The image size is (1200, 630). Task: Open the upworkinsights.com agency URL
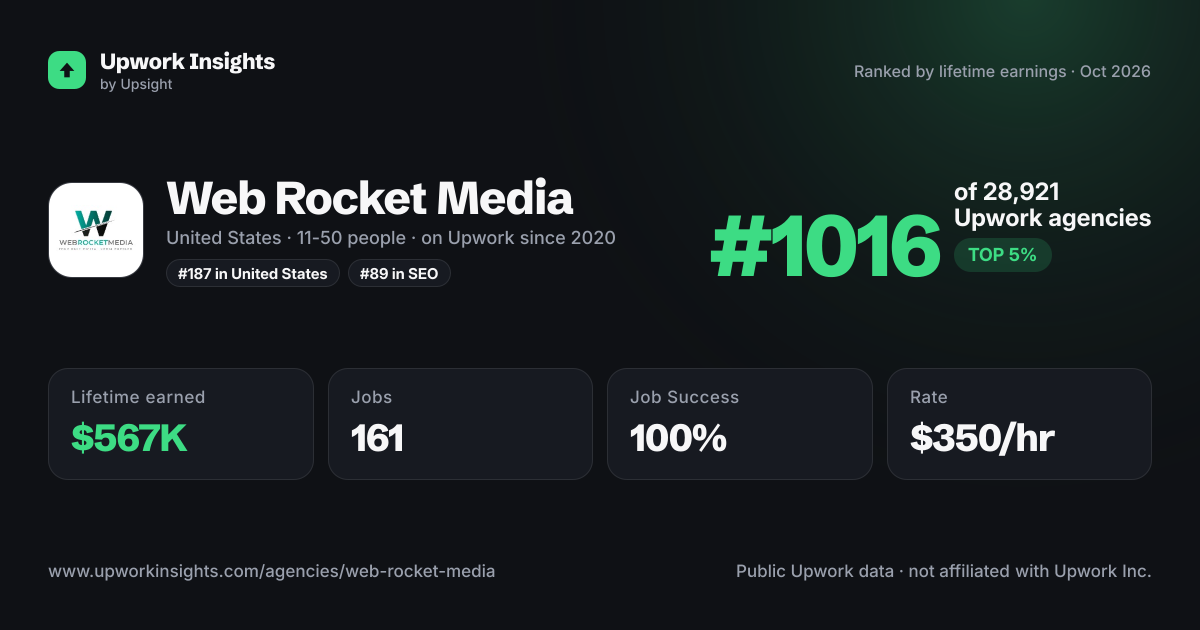(271, 572)
